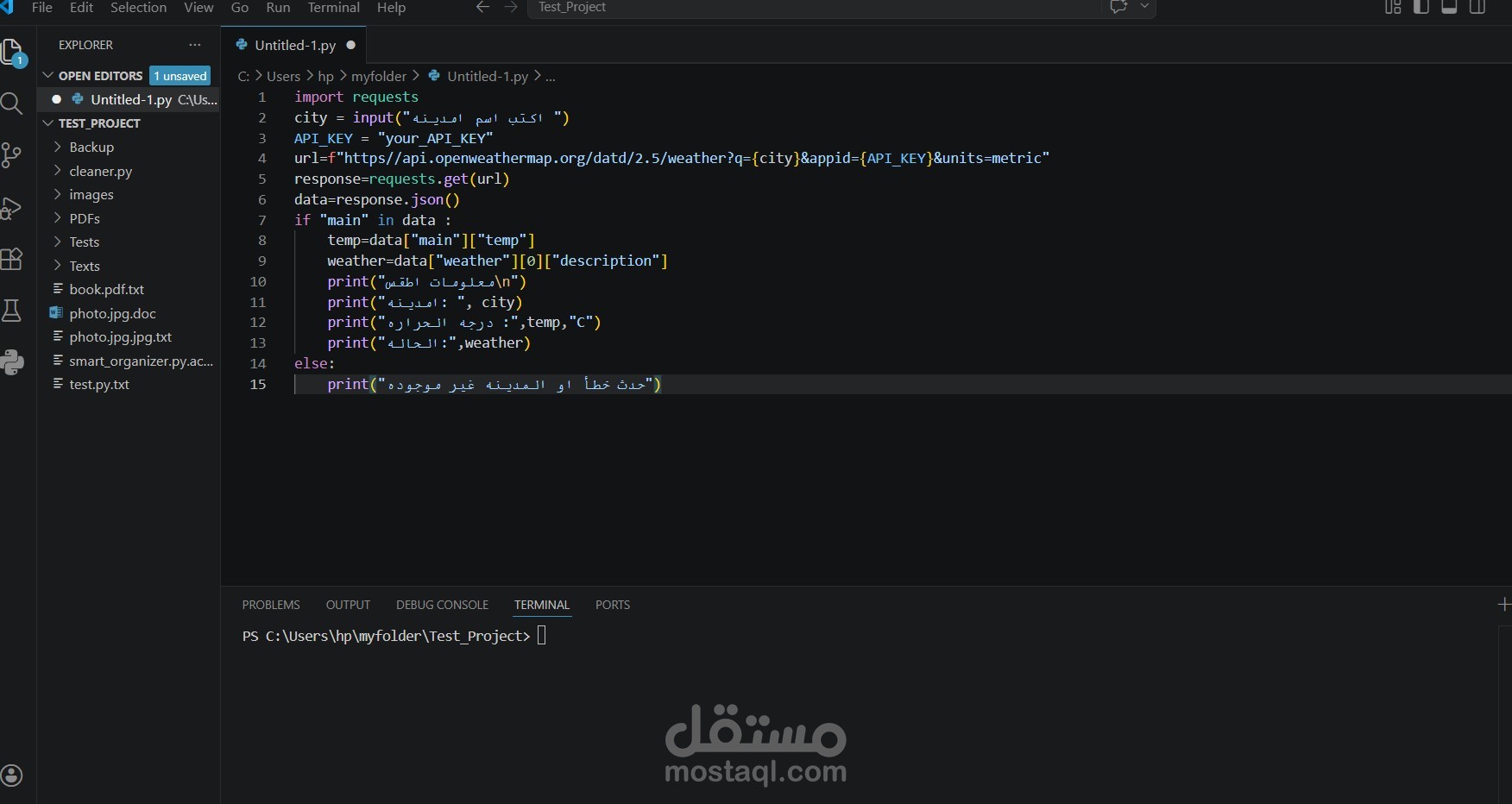Open the Edit menu
The image size is (1512, 804).
coord(81,7)
